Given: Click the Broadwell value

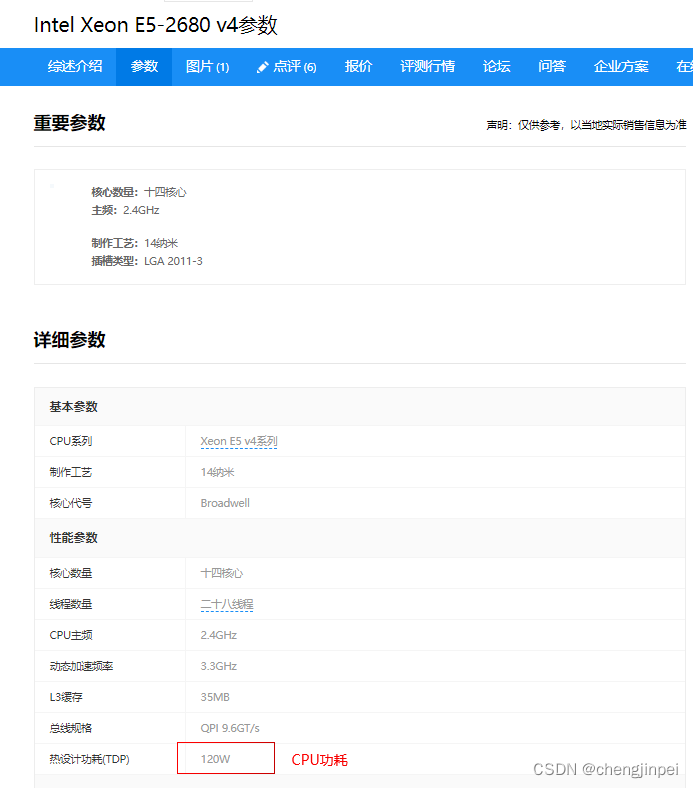Looking at the screenshot, I should coord(225,503).
